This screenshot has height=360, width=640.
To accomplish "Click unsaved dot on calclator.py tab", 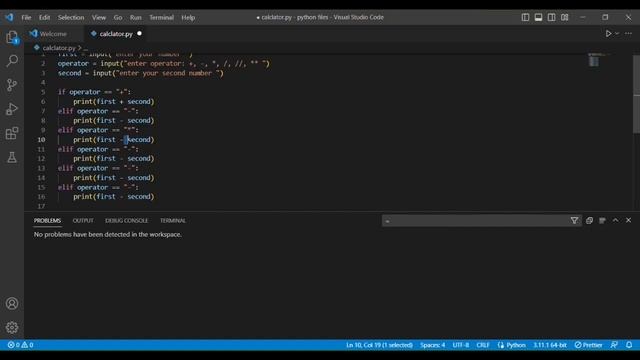I will 140,33.
